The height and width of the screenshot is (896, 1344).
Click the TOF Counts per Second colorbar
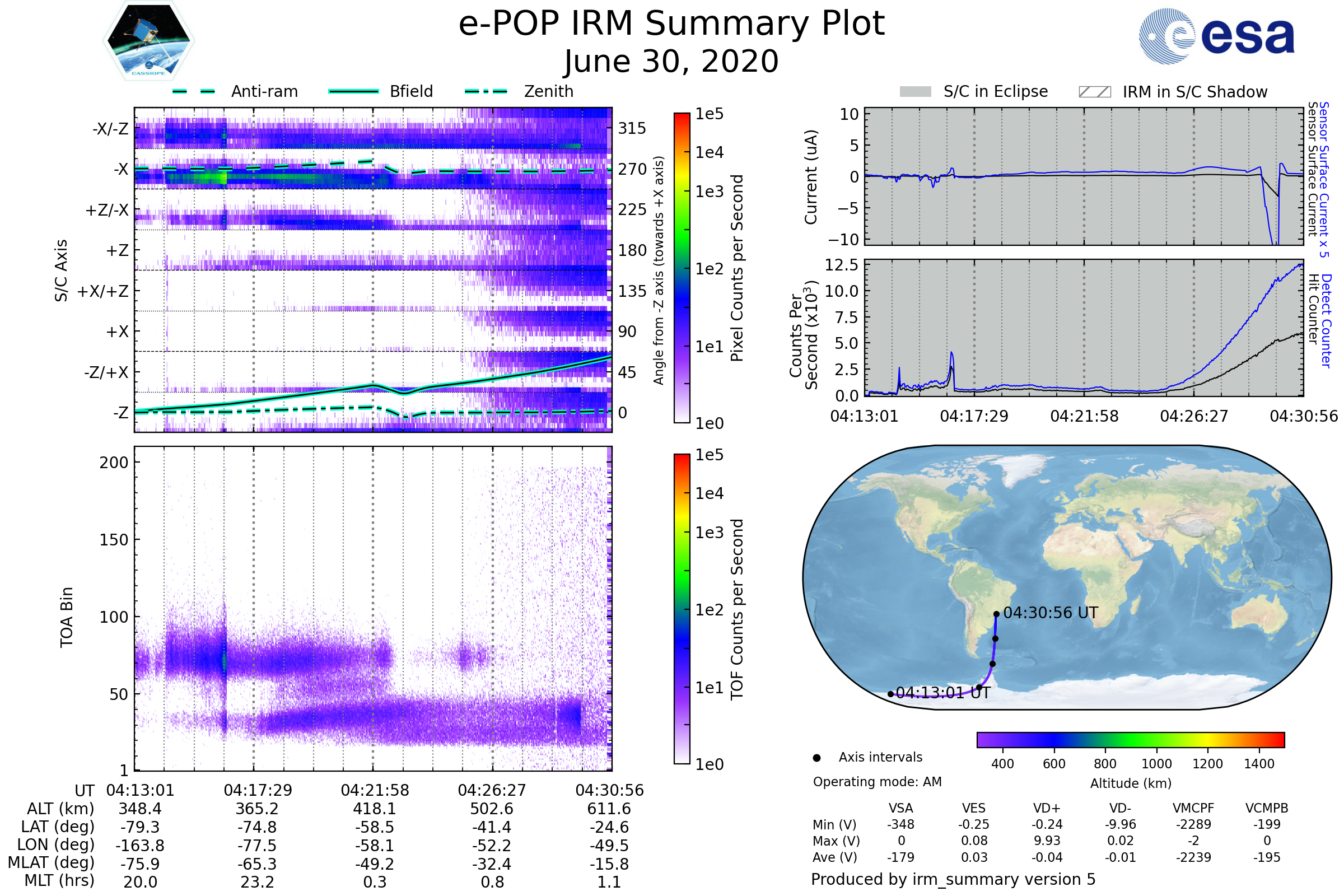tap(682, 609)
